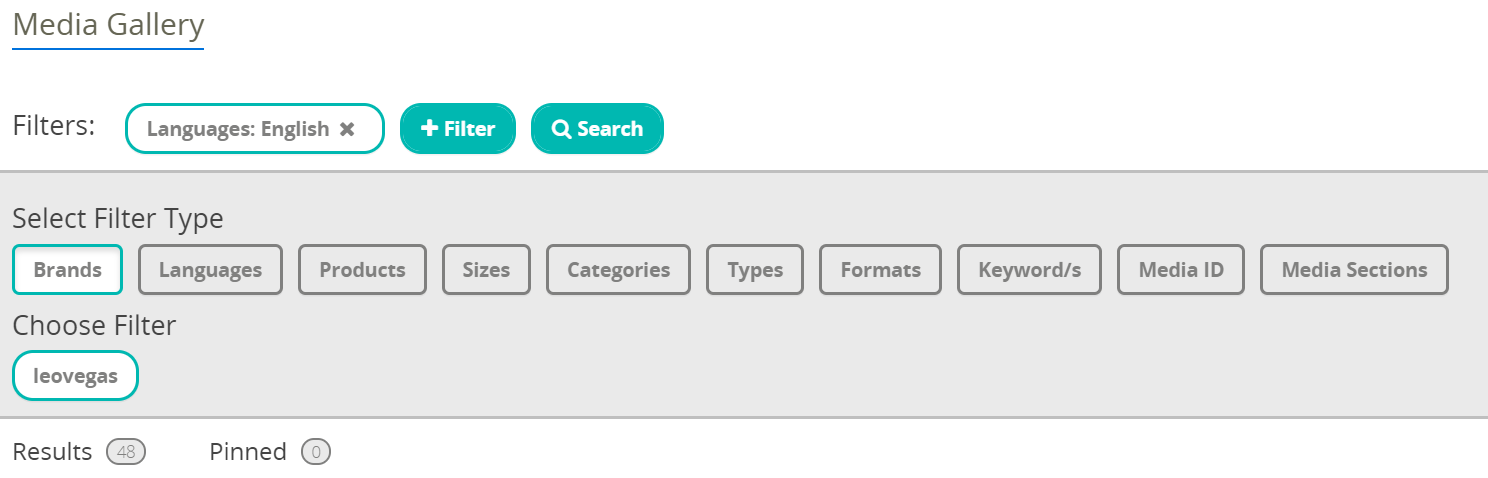The image size is (1488, 478).
Task: Click the Search button with magnifier
Action: point(597,129)
